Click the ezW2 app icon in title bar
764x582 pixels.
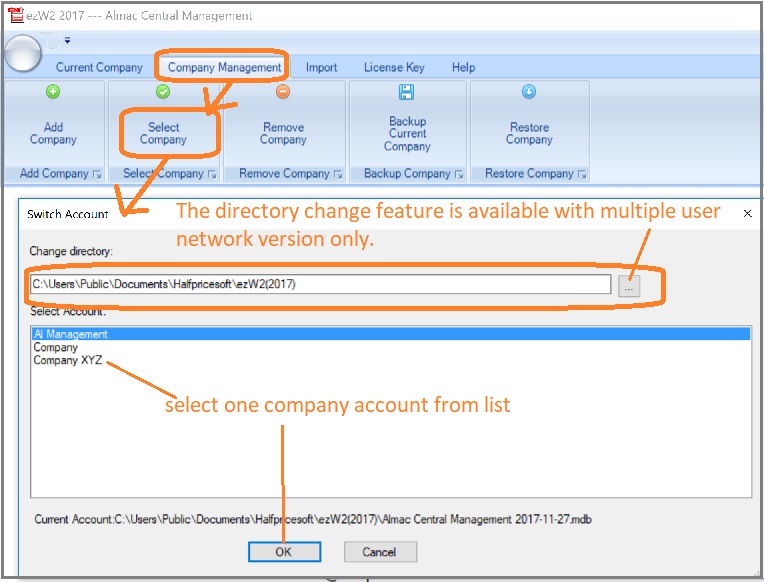click(15, 16)
